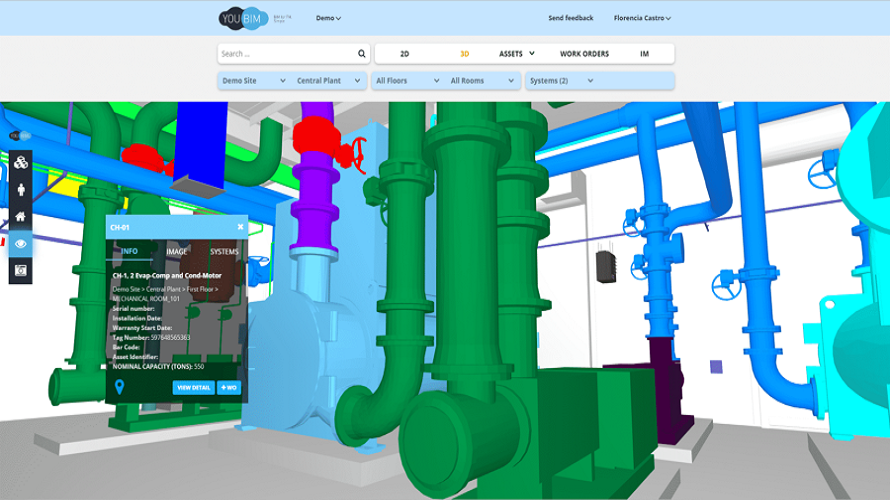Viewport: 890px width, 500px height.
Task: Close the CH-01 info popup
Action: (x=240, y=227)
